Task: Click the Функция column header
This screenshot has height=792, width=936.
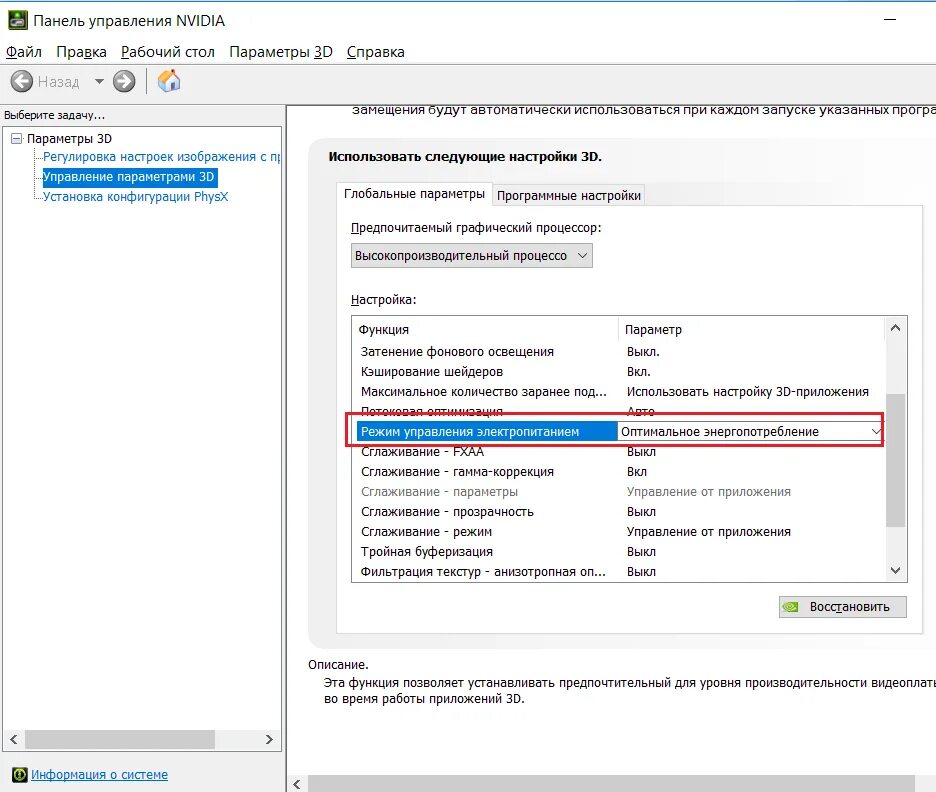Action: 485,329
